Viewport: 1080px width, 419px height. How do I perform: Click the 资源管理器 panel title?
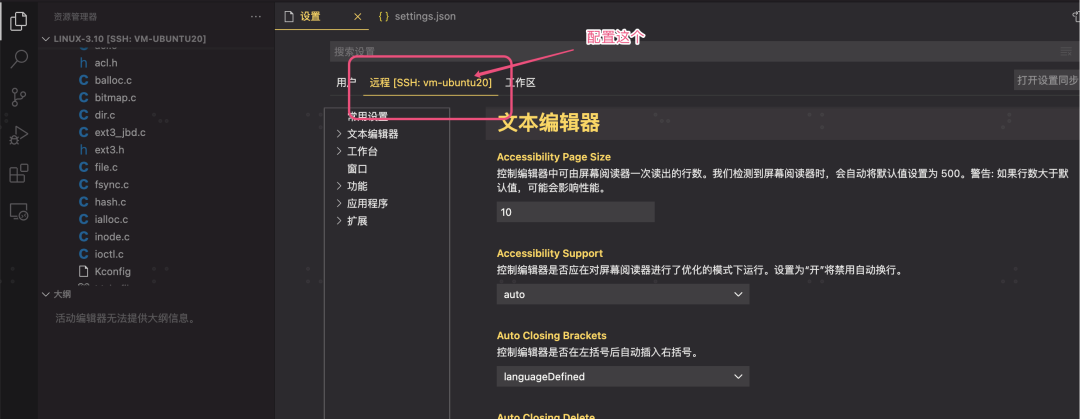tap(75, 17)
